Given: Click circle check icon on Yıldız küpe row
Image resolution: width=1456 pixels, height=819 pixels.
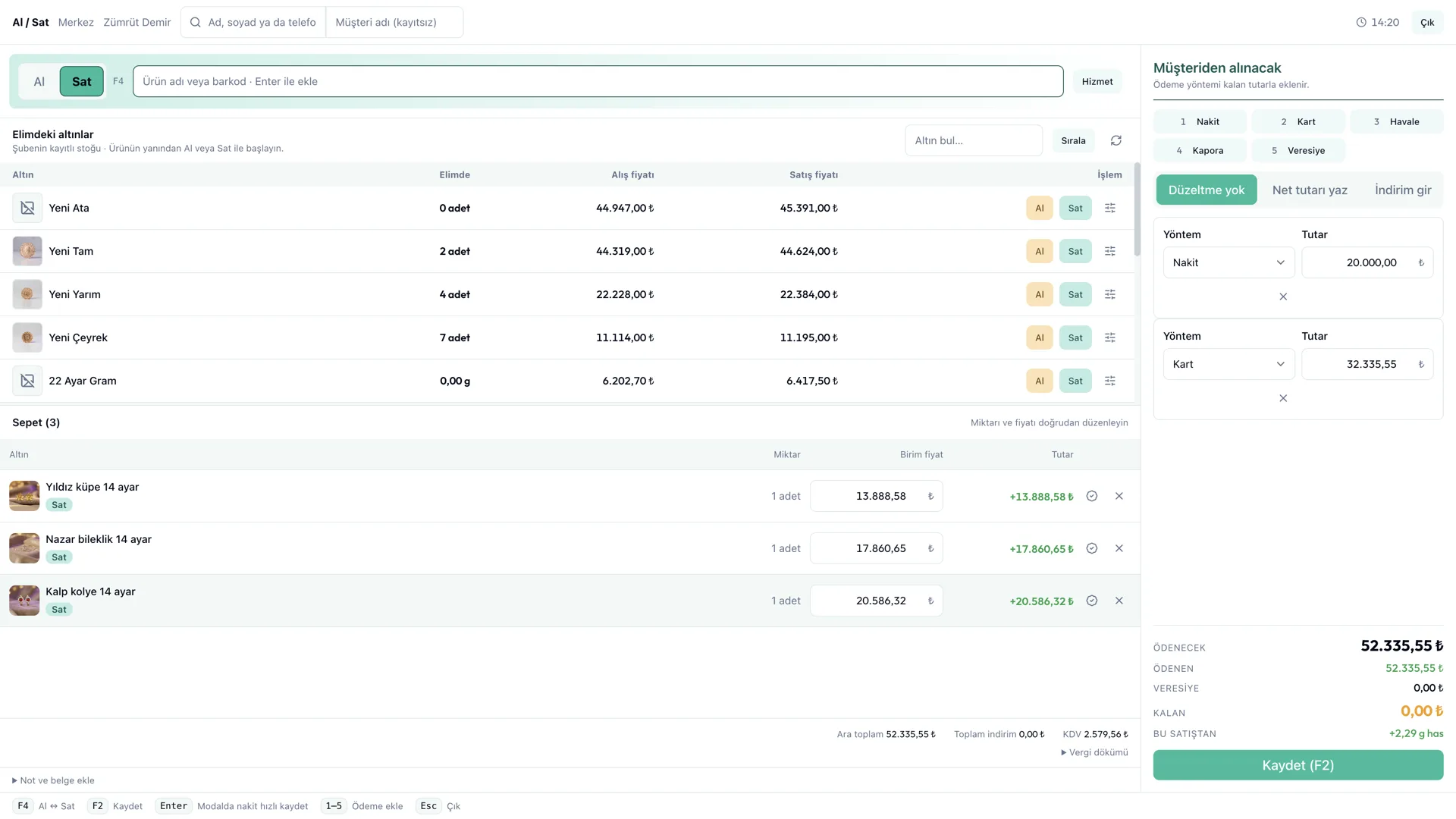Looking at the screenshot, I should click(x=1091, y=496).
